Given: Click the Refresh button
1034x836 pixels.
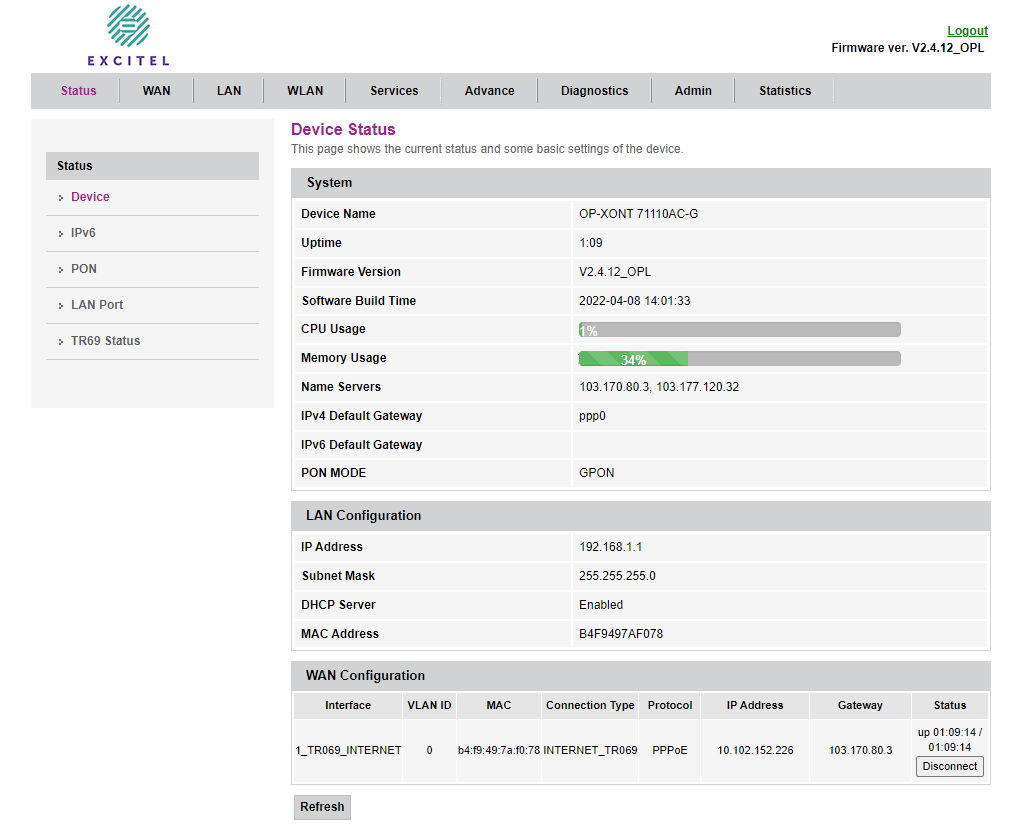Looking at the screenshot, I should click(322, 807).
